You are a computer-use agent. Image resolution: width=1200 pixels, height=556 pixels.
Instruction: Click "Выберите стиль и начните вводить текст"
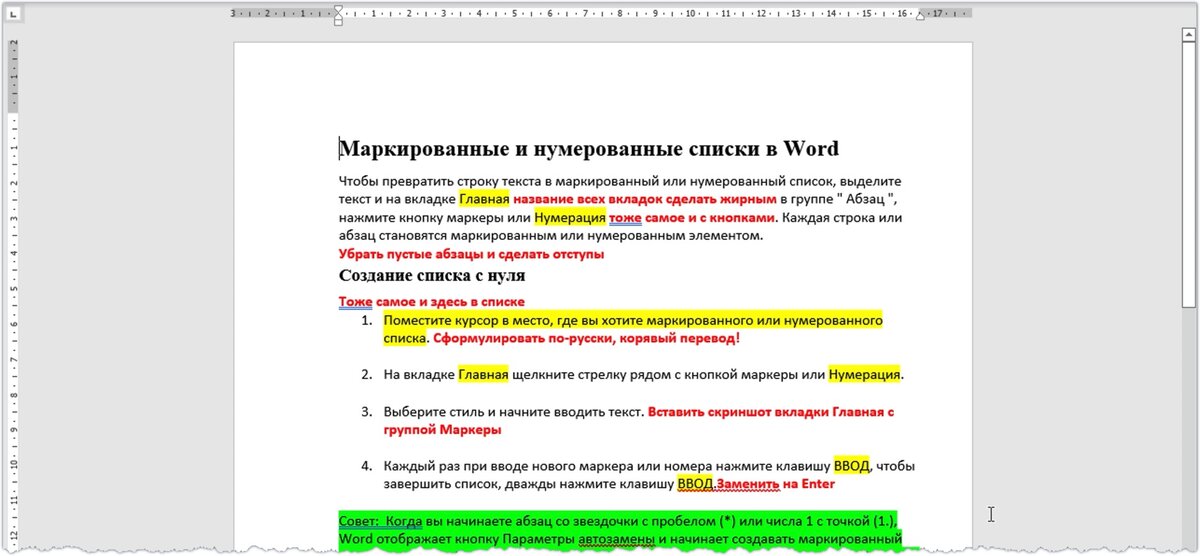tap(513, 412)
